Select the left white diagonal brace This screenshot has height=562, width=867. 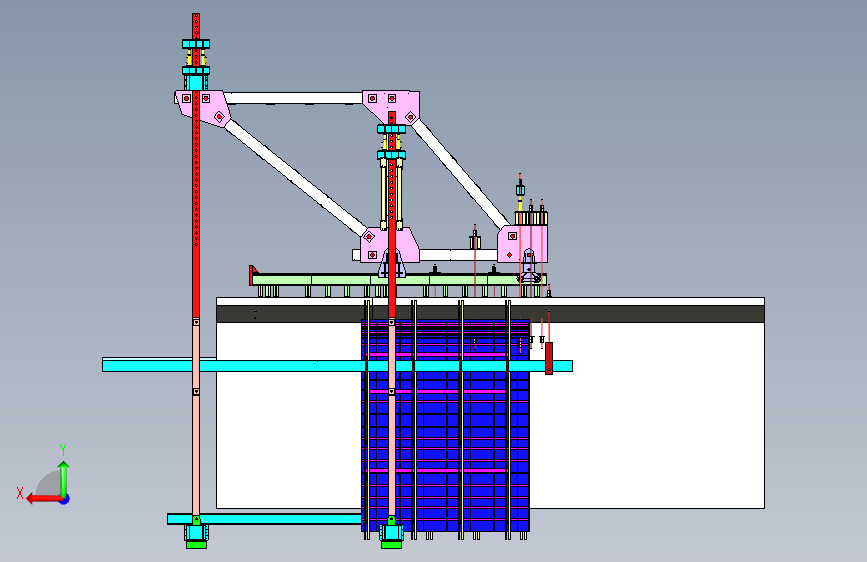[x=296, y=177]
